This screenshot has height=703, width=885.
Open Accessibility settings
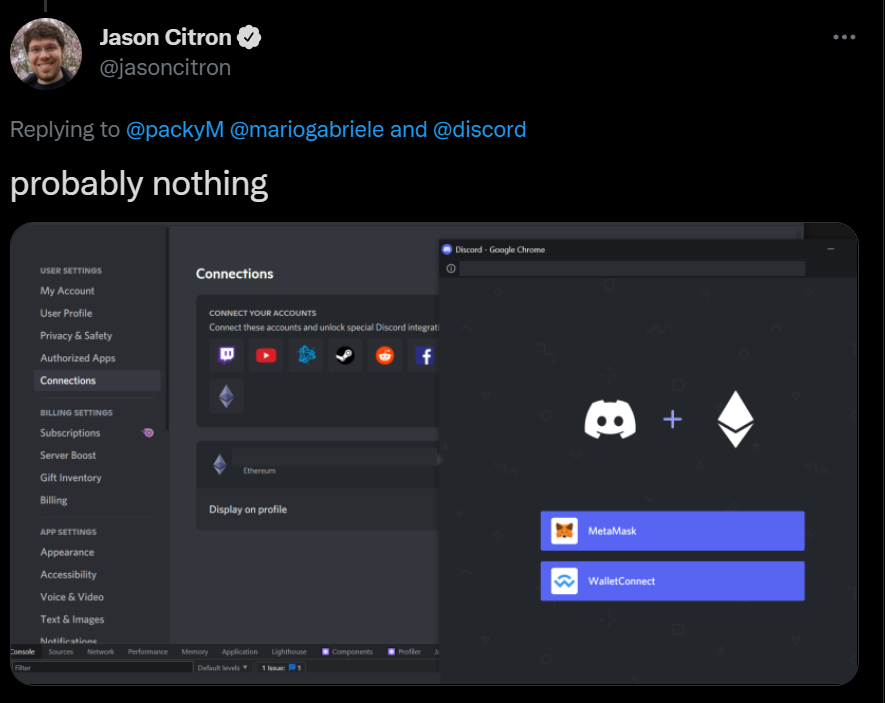pos(68,575)
